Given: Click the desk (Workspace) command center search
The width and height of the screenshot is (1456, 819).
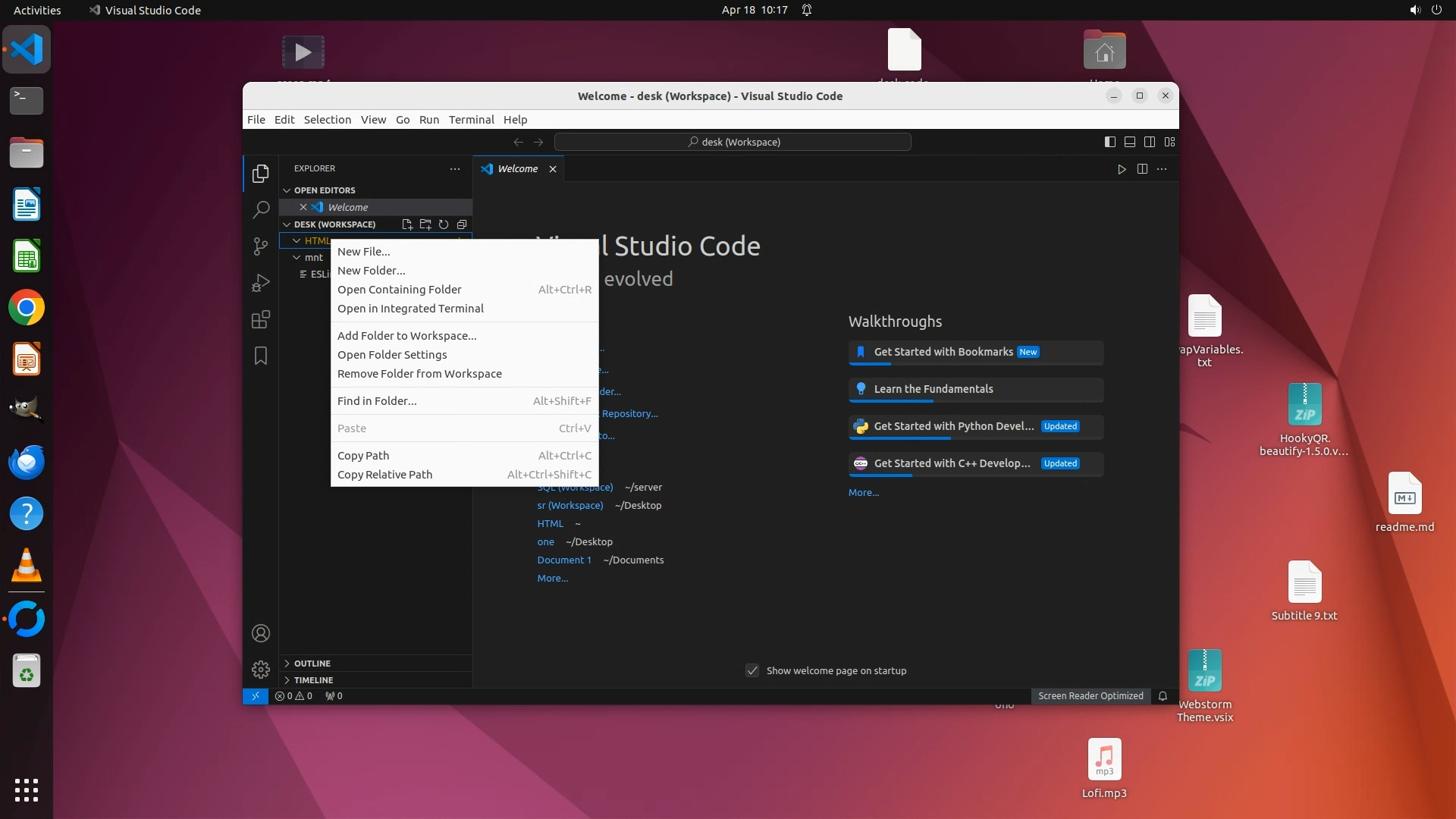Looking at the screenshot, I should [733, 142].
